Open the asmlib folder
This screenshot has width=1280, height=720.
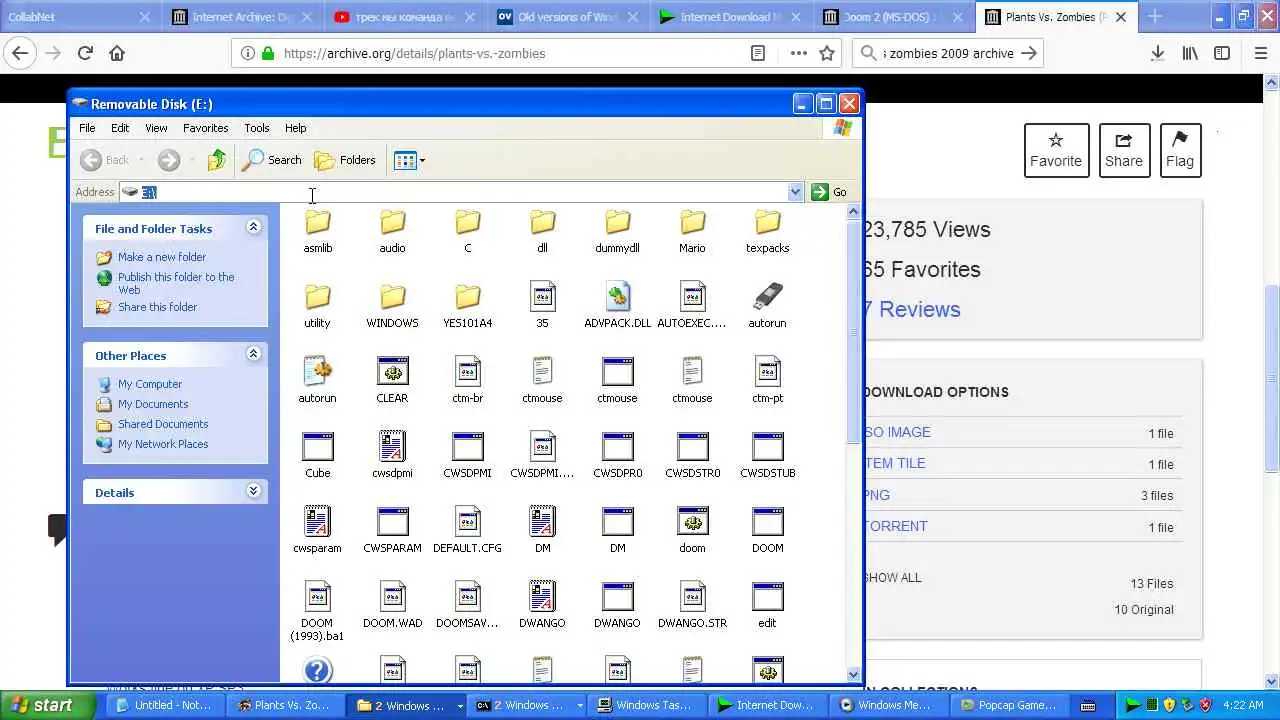tap(317, 232)
